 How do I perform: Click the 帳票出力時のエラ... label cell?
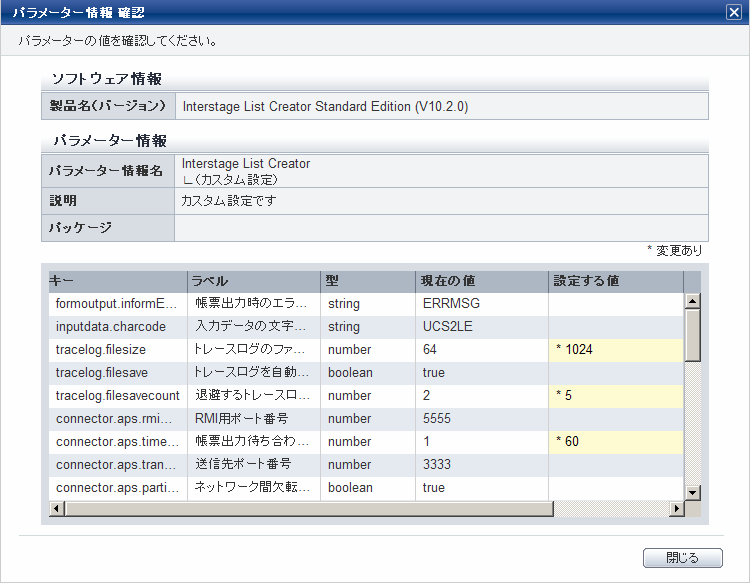(254, 304)
